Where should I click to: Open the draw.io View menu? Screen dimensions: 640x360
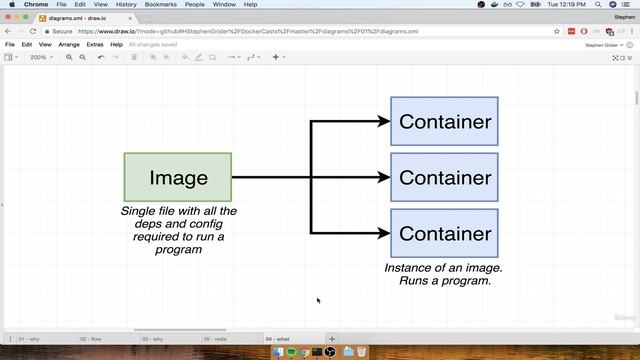45,44
